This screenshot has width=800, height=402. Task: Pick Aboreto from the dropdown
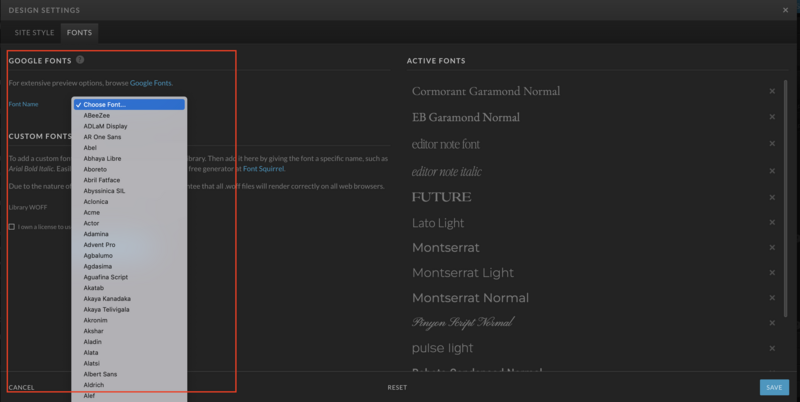coord(129,169)
